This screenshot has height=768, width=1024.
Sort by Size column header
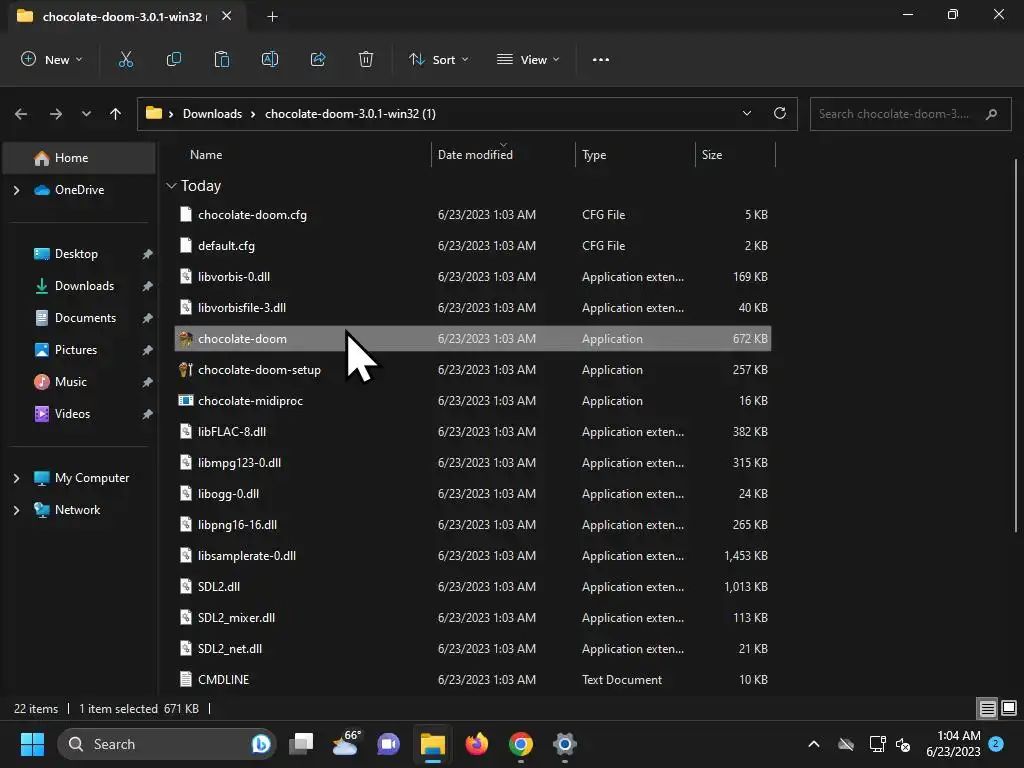[x=712, y=155]
